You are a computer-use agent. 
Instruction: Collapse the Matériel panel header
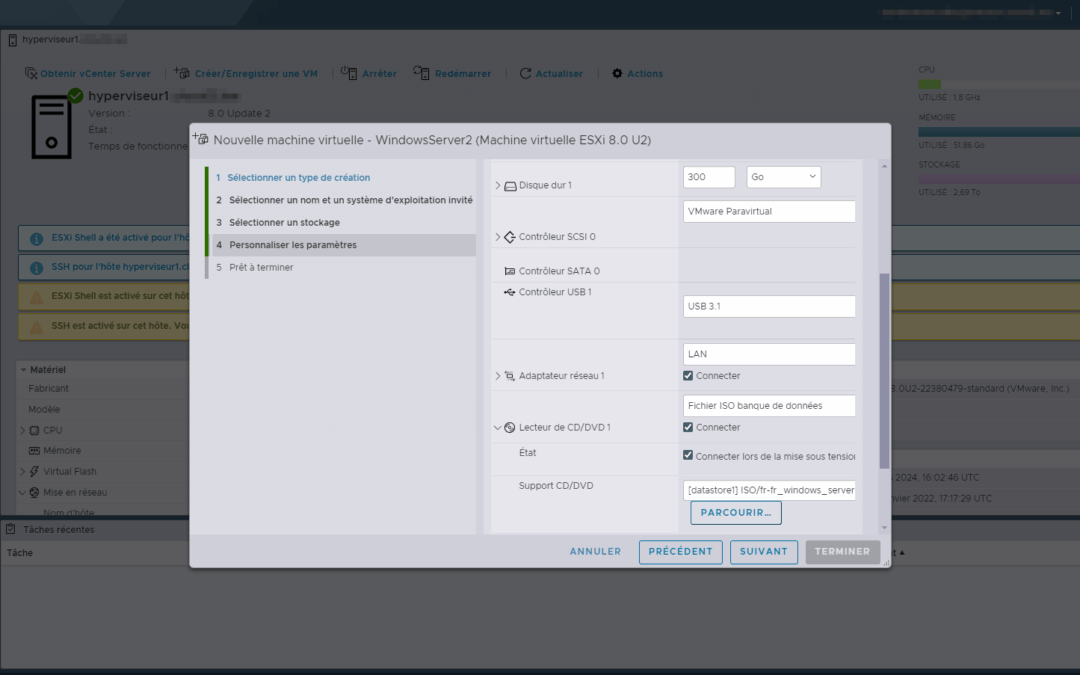(23, 370)
